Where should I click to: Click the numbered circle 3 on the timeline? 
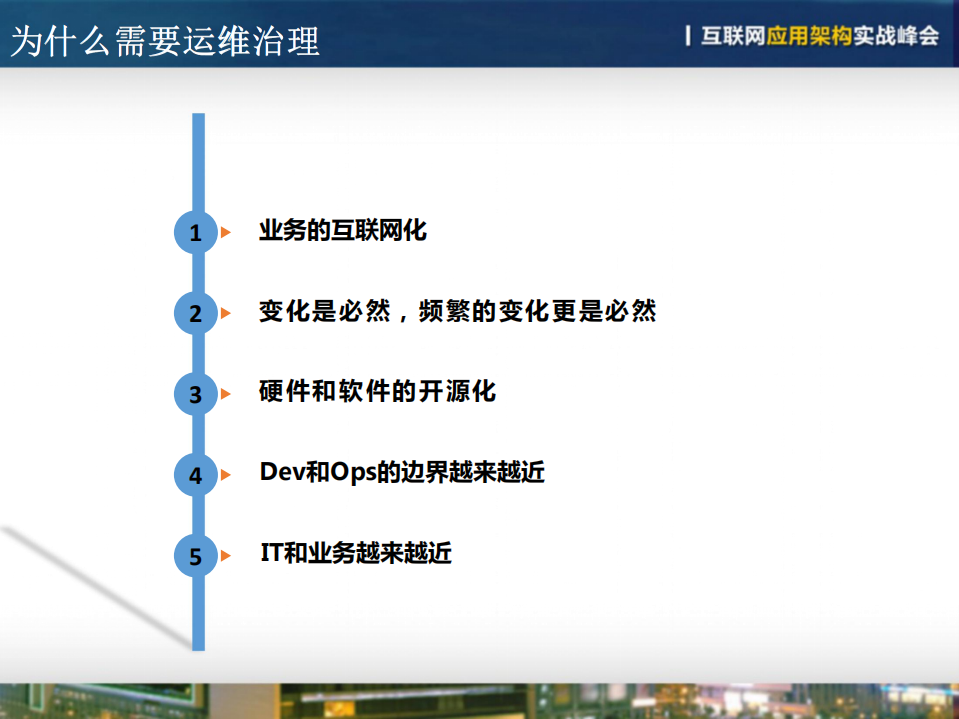(196, 393)
